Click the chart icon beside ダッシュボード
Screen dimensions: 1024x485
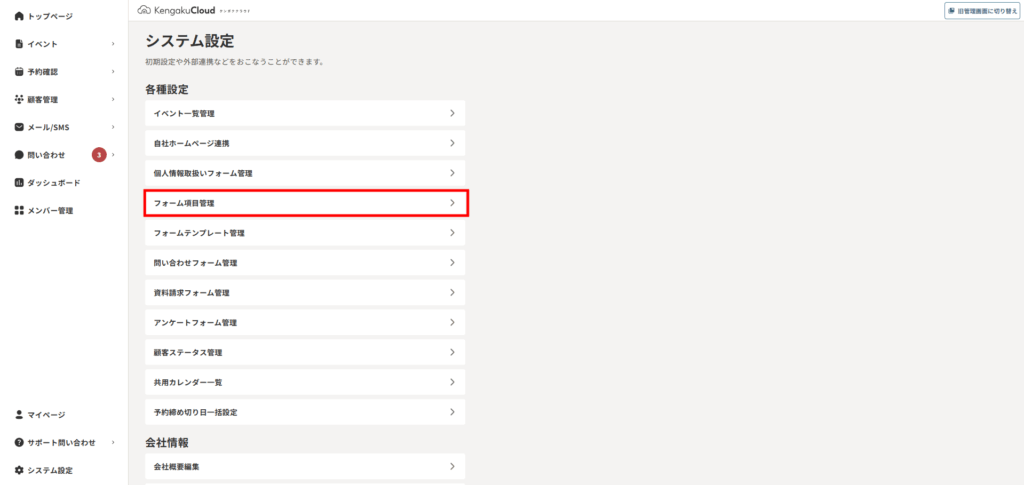point(19,183)
